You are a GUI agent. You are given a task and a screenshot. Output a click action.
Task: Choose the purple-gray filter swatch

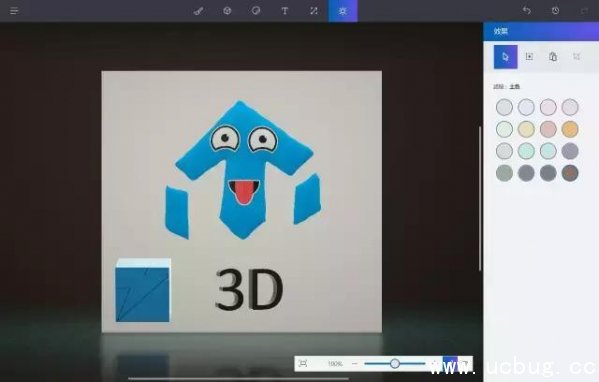point(570,151)
